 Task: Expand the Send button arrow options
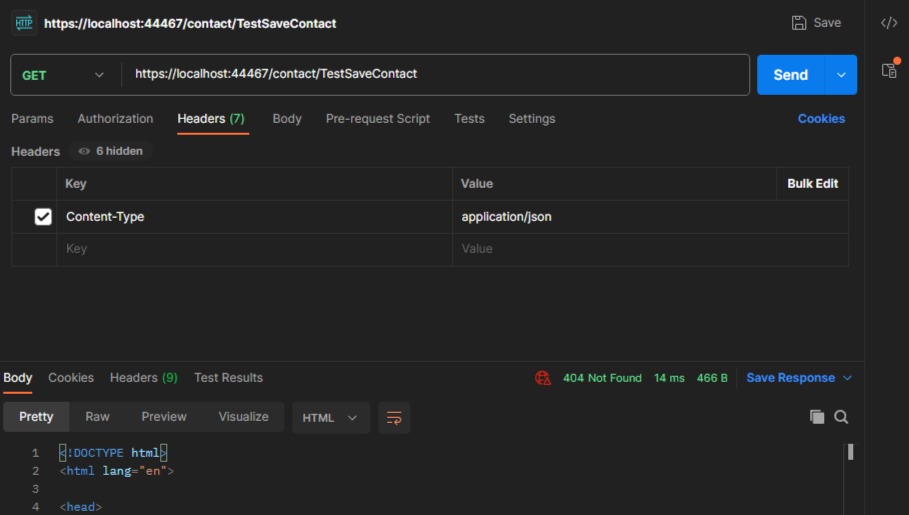click(x=841, y=75)
